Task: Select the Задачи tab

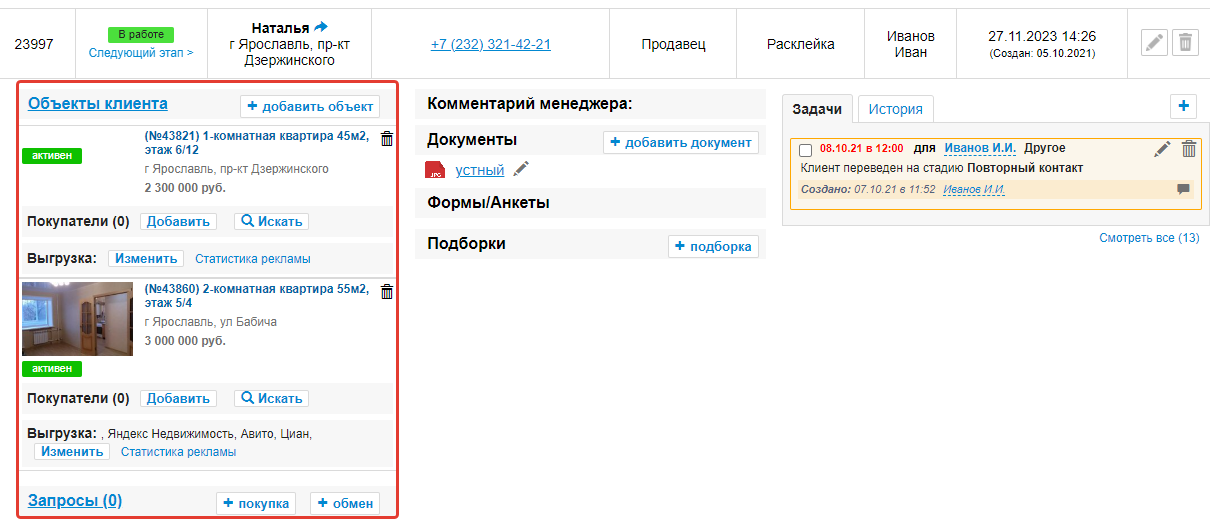Action: 817,109
